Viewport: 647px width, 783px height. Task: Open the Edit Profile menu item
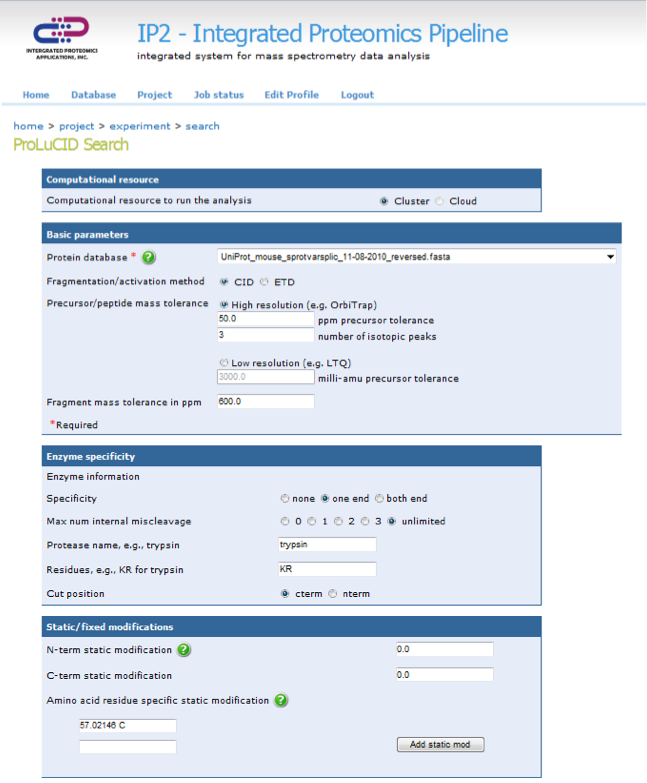click(292, 95)
